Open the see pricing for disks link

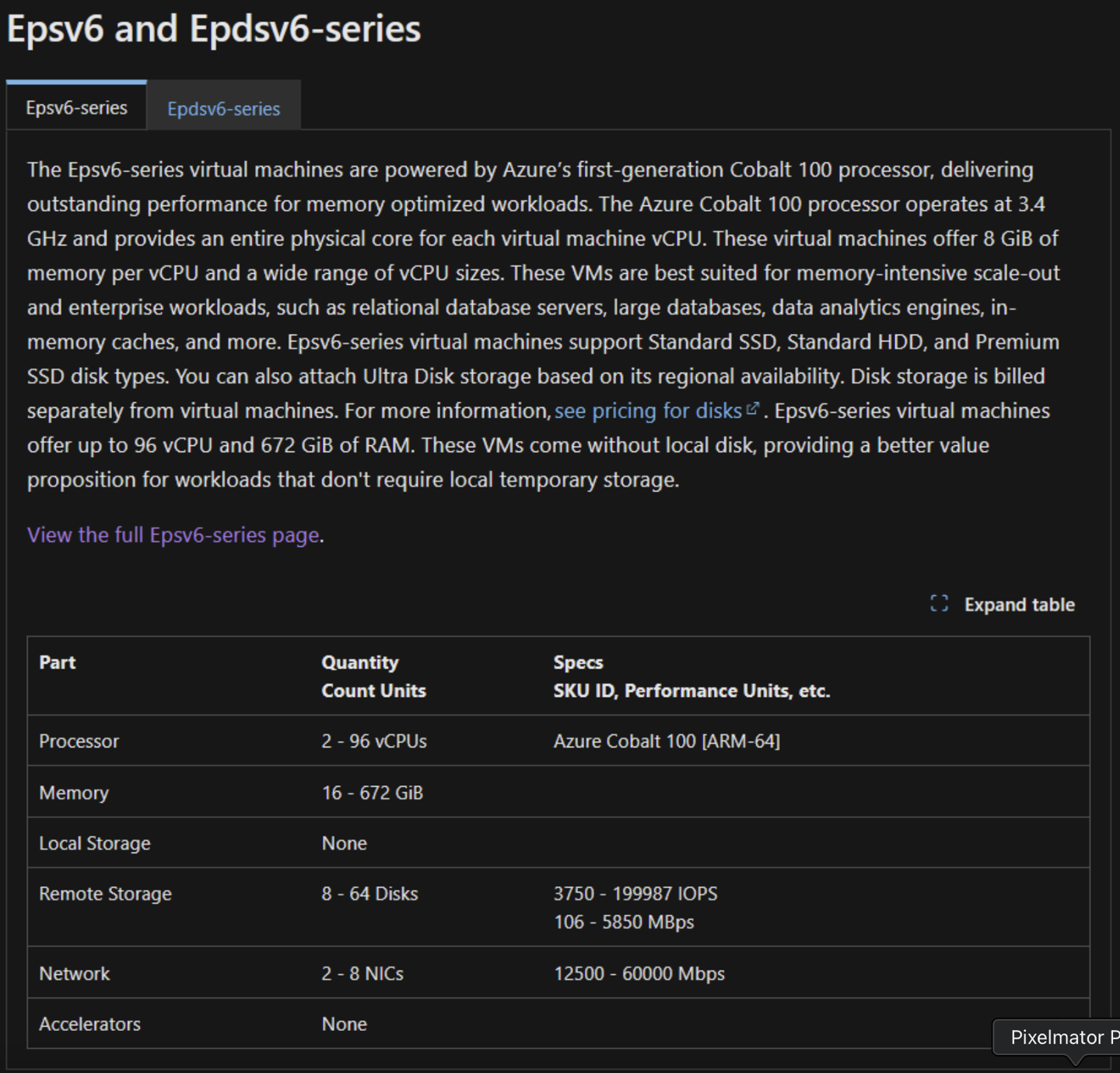648,411
